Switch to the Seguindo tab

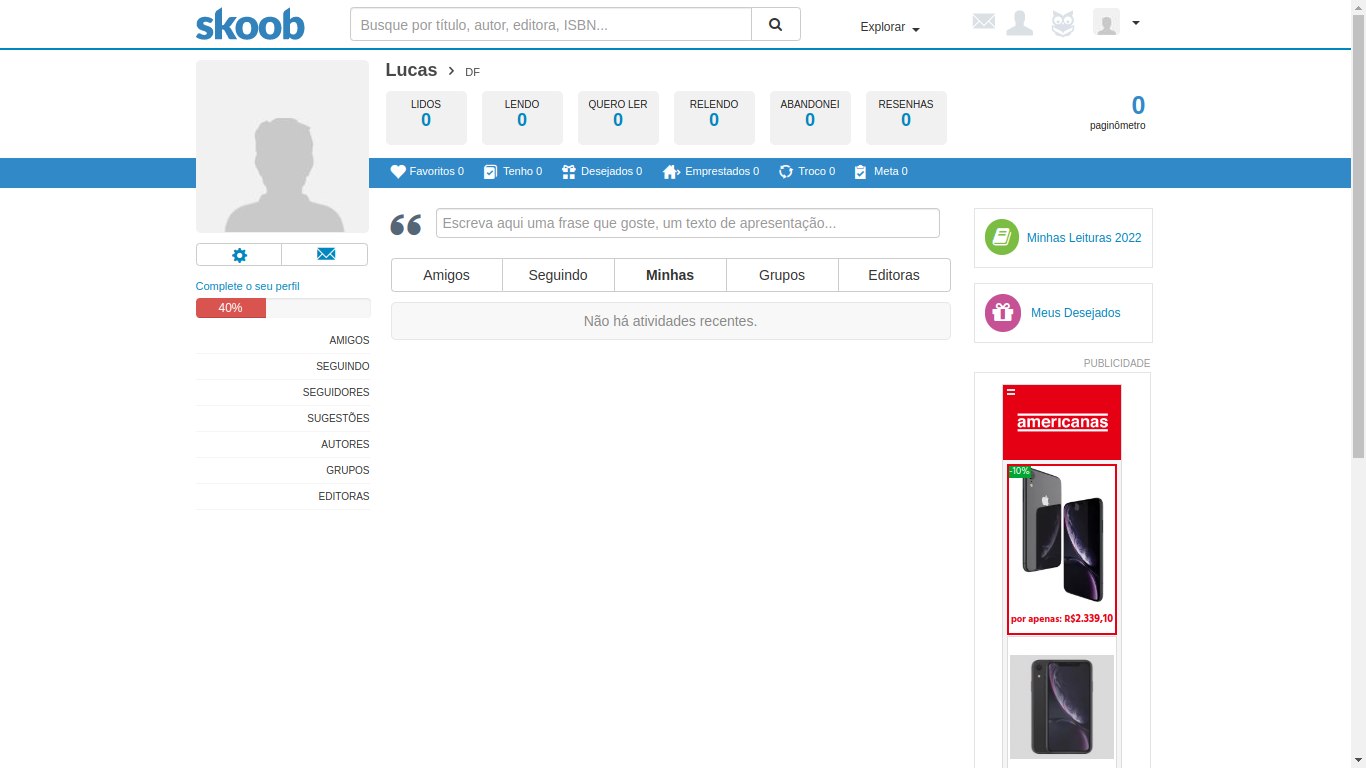(558, 275)
